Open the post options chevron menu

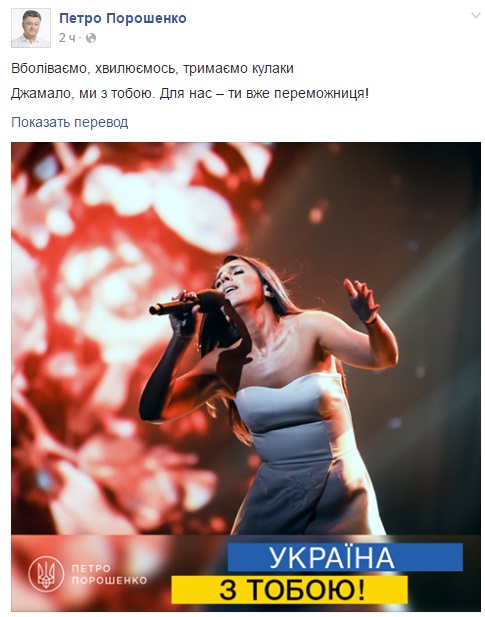click(476, 15)
